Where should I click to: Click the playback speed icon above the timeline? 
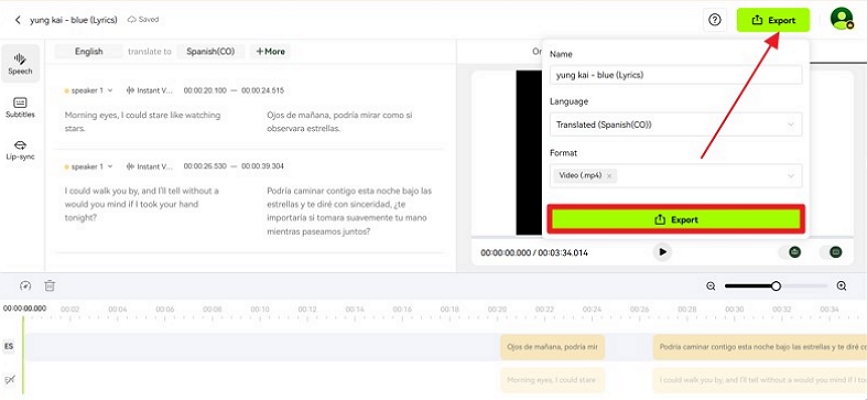[x=26, y=286]
